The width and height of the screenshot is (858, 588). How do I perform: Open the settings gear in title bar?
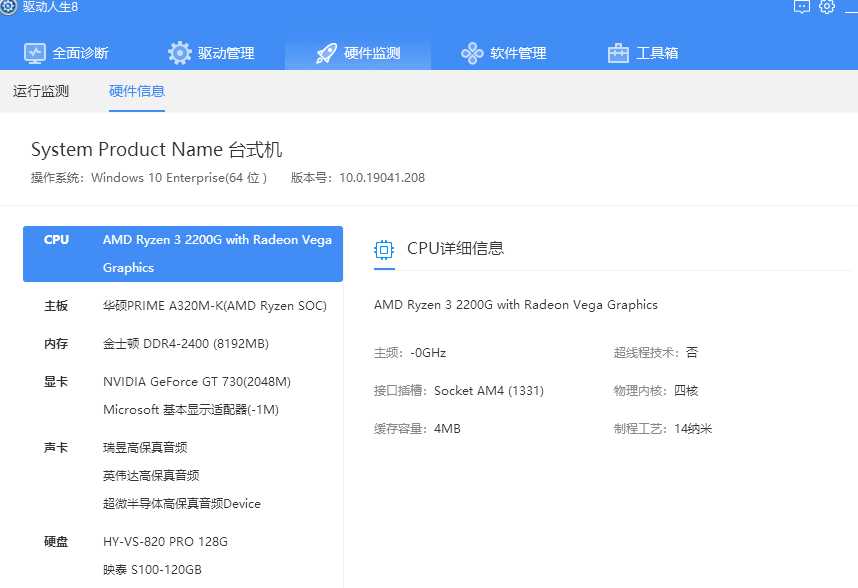tap(827, 7)
